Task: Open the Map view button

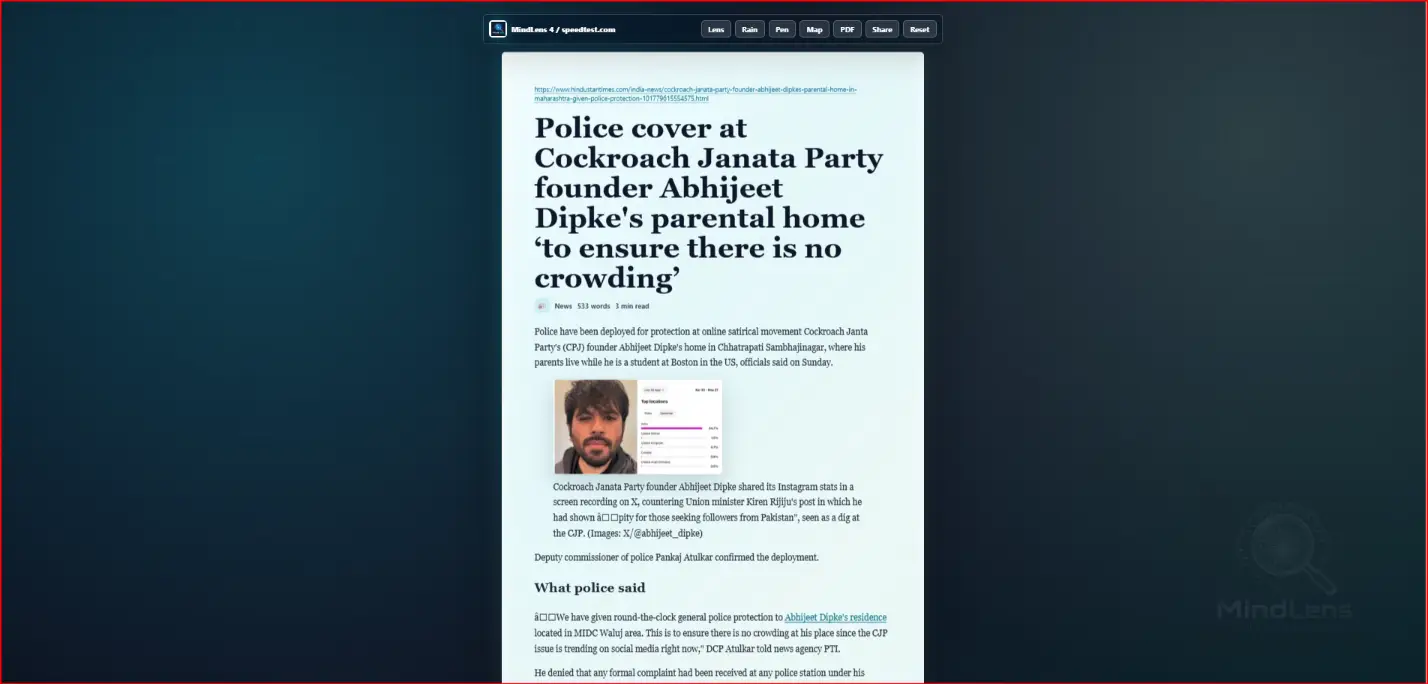Action: (x=815, y=29)
